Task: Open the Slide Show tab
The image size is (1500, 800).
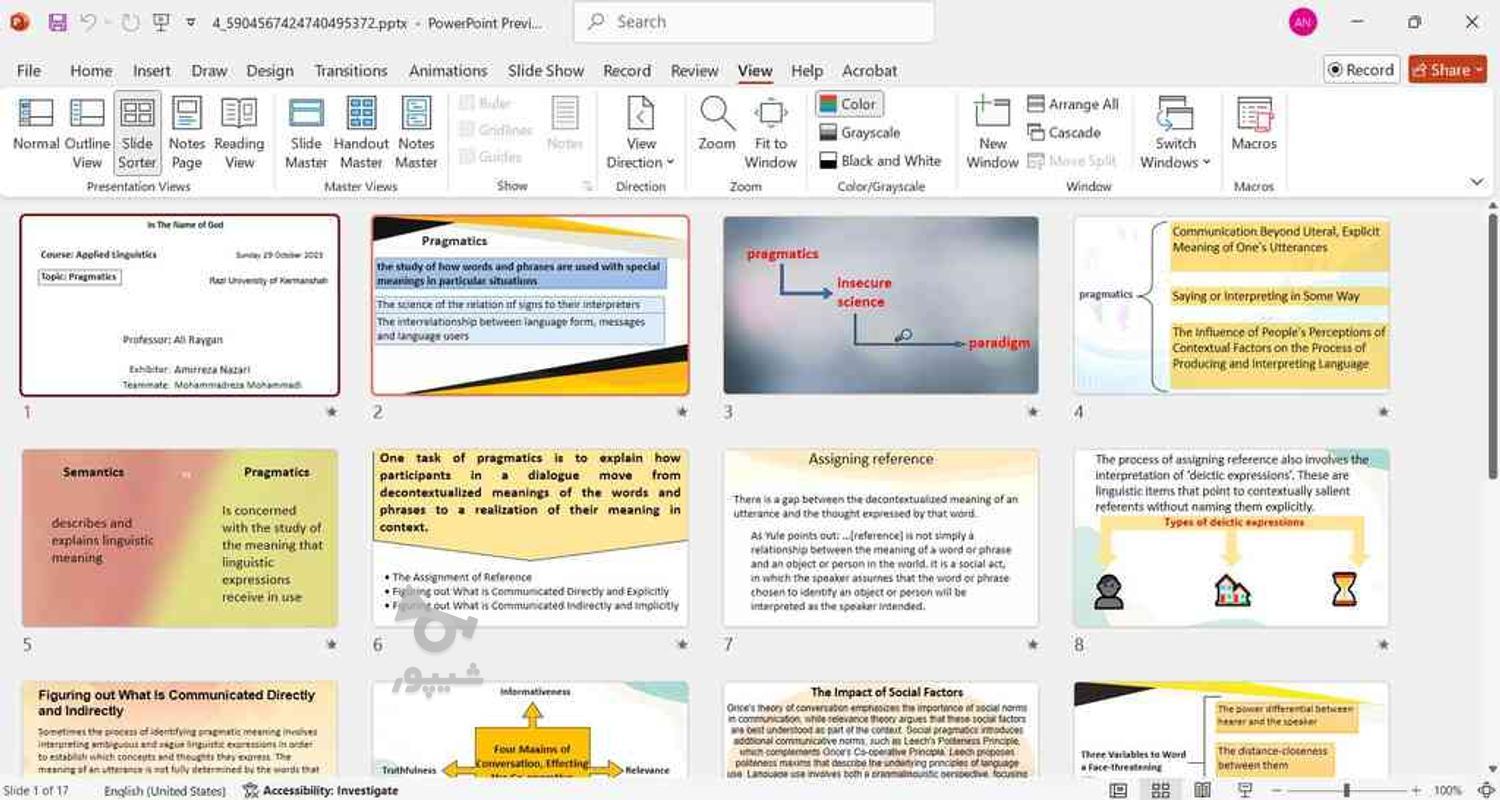Action: click(x=546, y=71)
